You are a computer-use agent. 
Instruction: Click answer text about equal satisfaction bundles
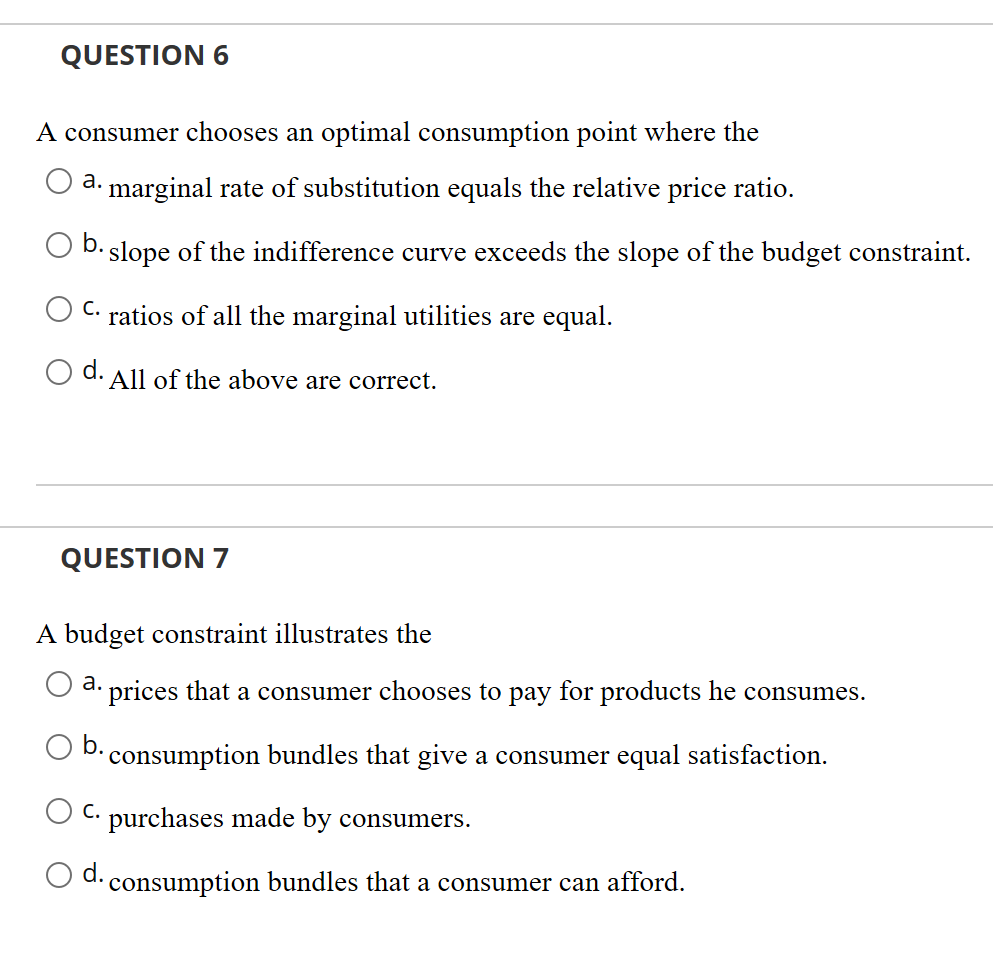468,755
